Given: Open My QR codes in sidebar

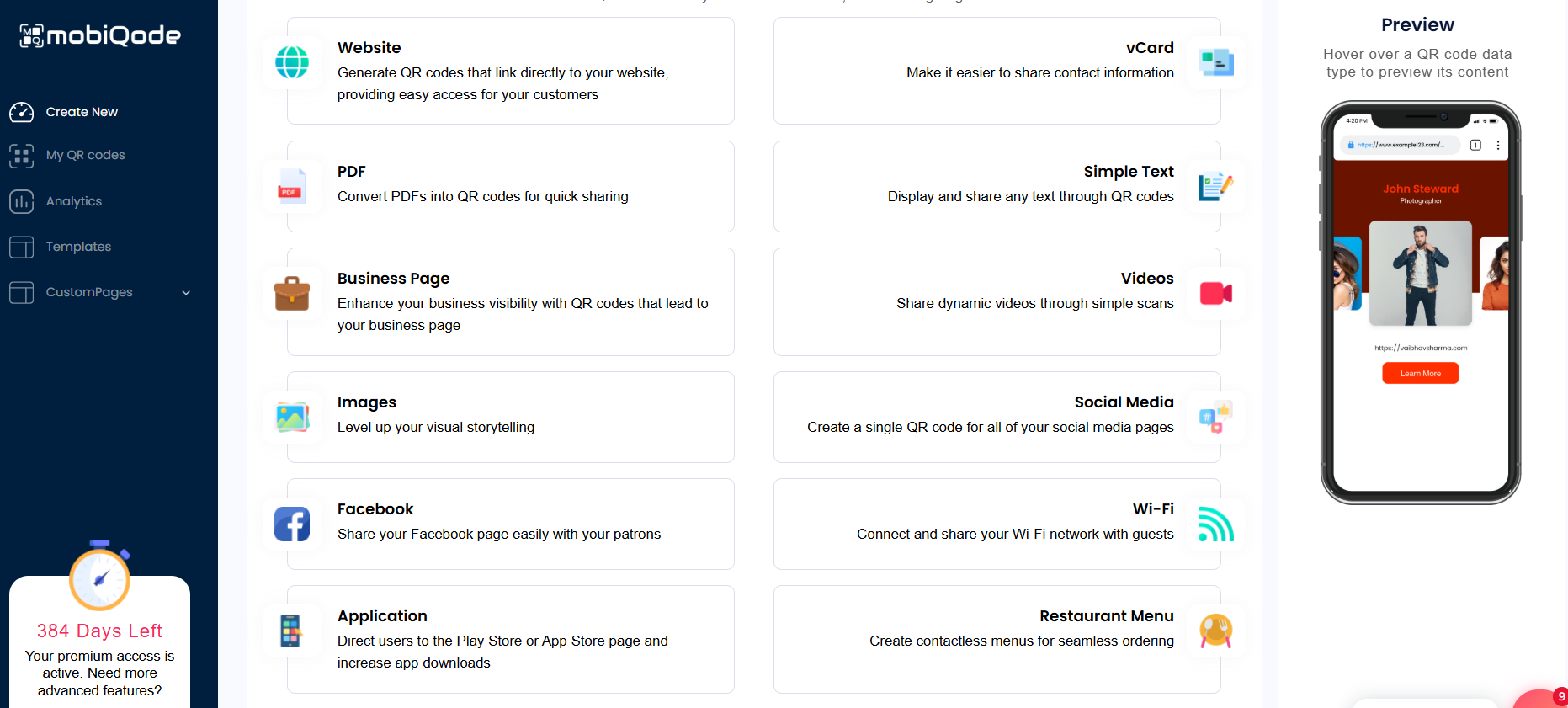Looking at the screenshot, I should tap(85, 155).
